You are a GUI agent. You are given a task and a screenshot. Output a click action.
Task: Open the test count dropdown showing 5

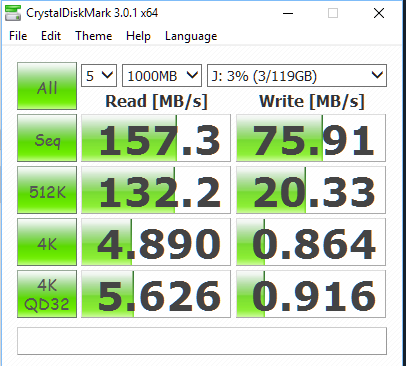click(x=99, y=76)
